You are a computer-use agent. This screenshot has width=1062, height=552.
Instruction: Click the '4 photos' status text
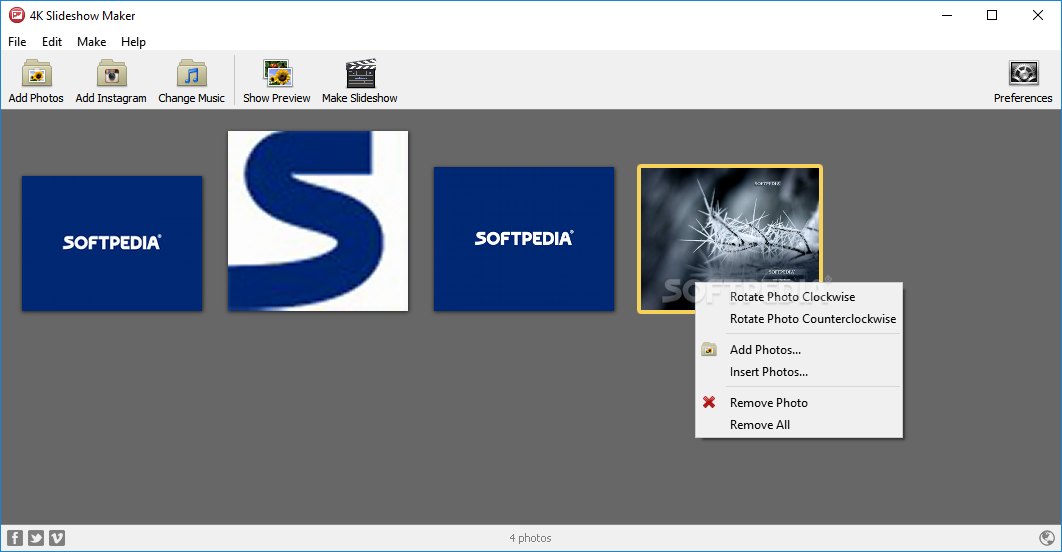[530, 538]
